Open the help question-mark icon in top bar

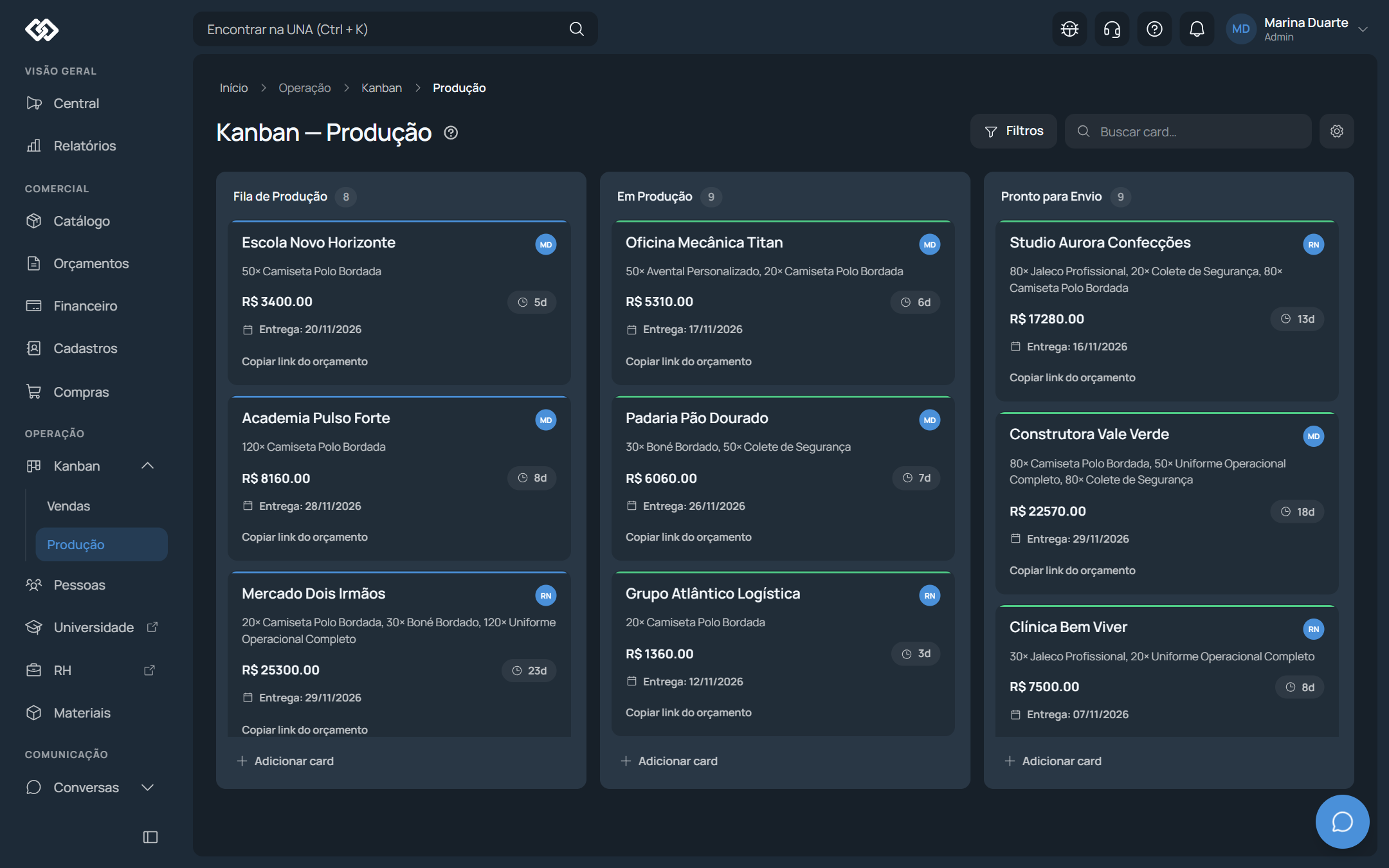[1154, 29]
